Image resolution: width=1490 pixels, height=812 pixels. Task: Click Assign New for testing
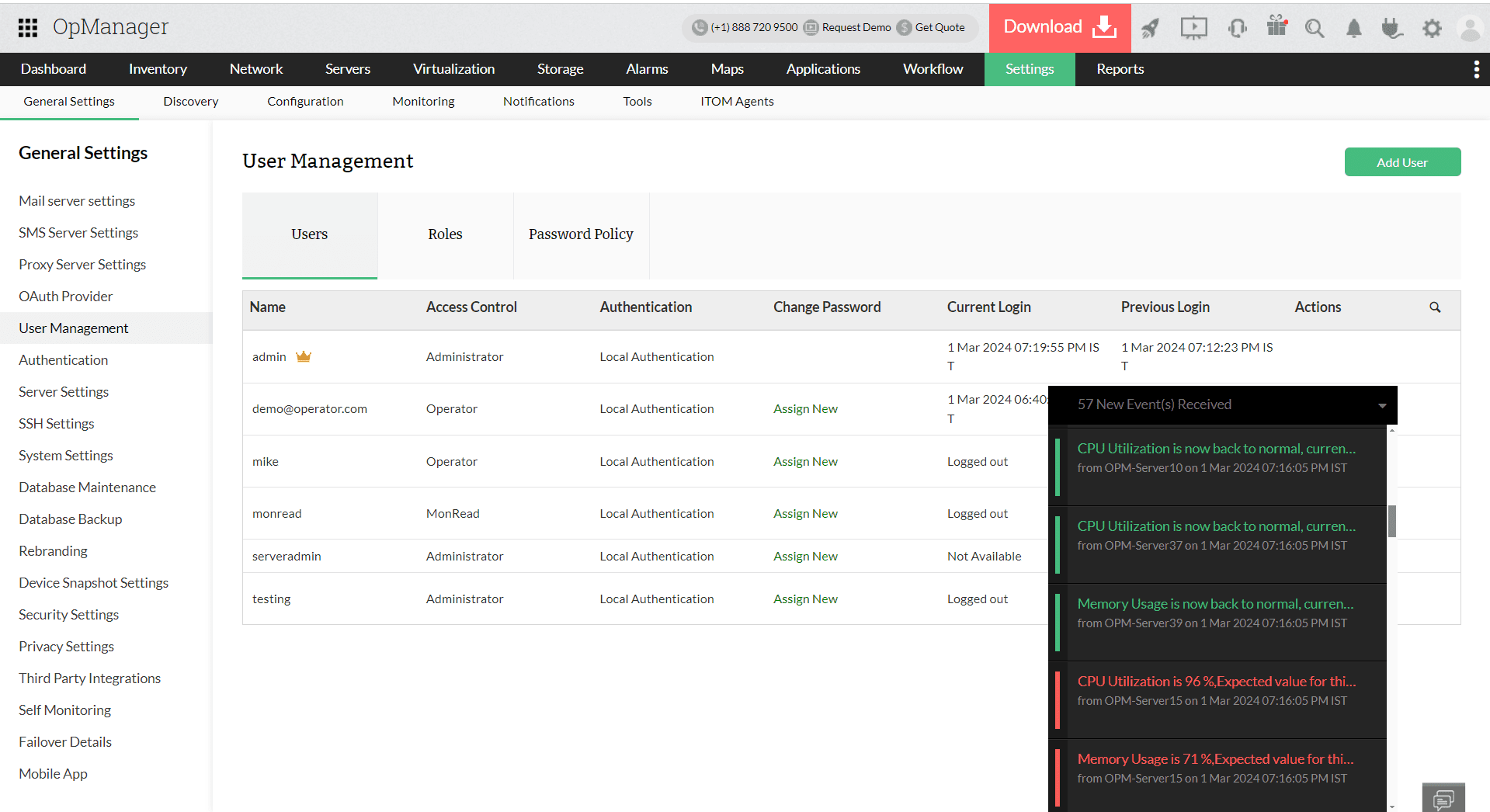point(805,599)
